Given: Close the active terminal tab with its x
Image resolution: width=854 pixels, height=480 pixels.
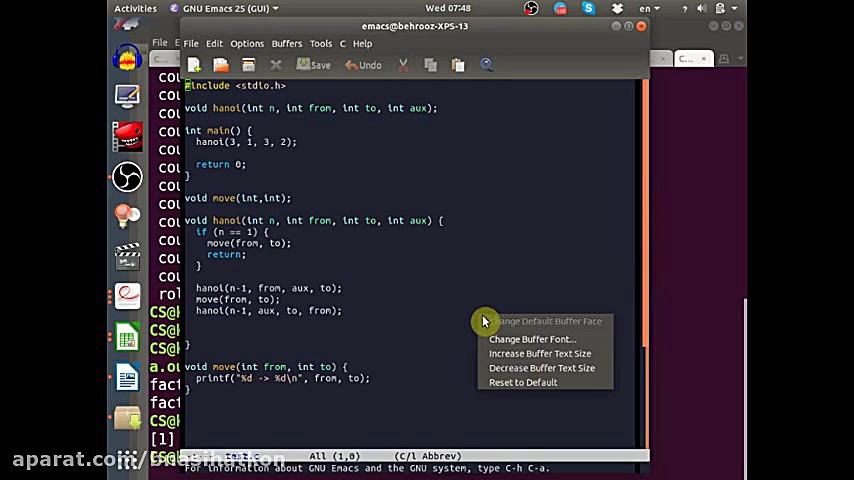Looking at the screenshot, I should click(704, 58).
